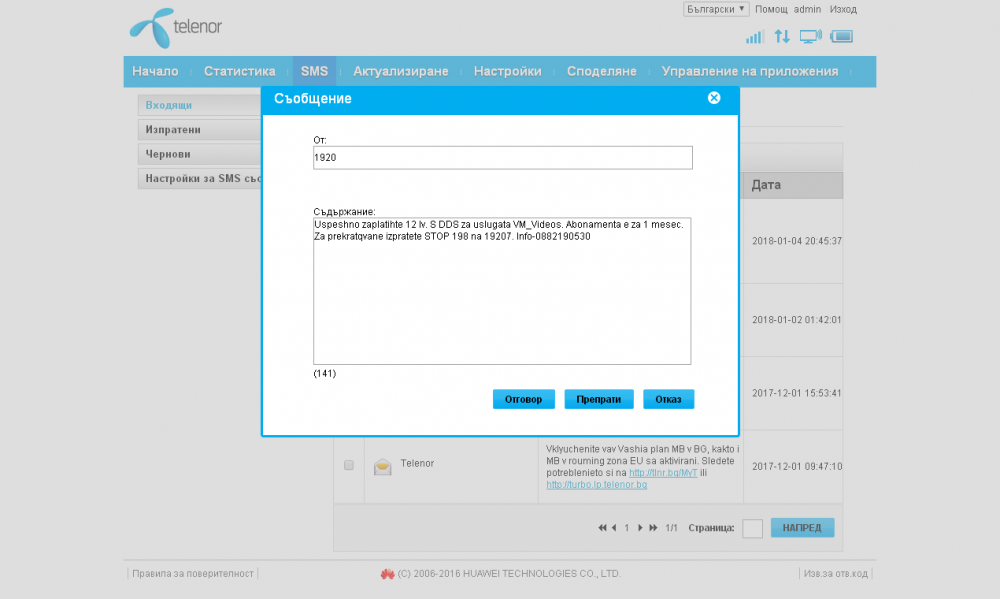1000x599 pixels.
Task: Open the Български language dropdown
Action: coord(716,9)
